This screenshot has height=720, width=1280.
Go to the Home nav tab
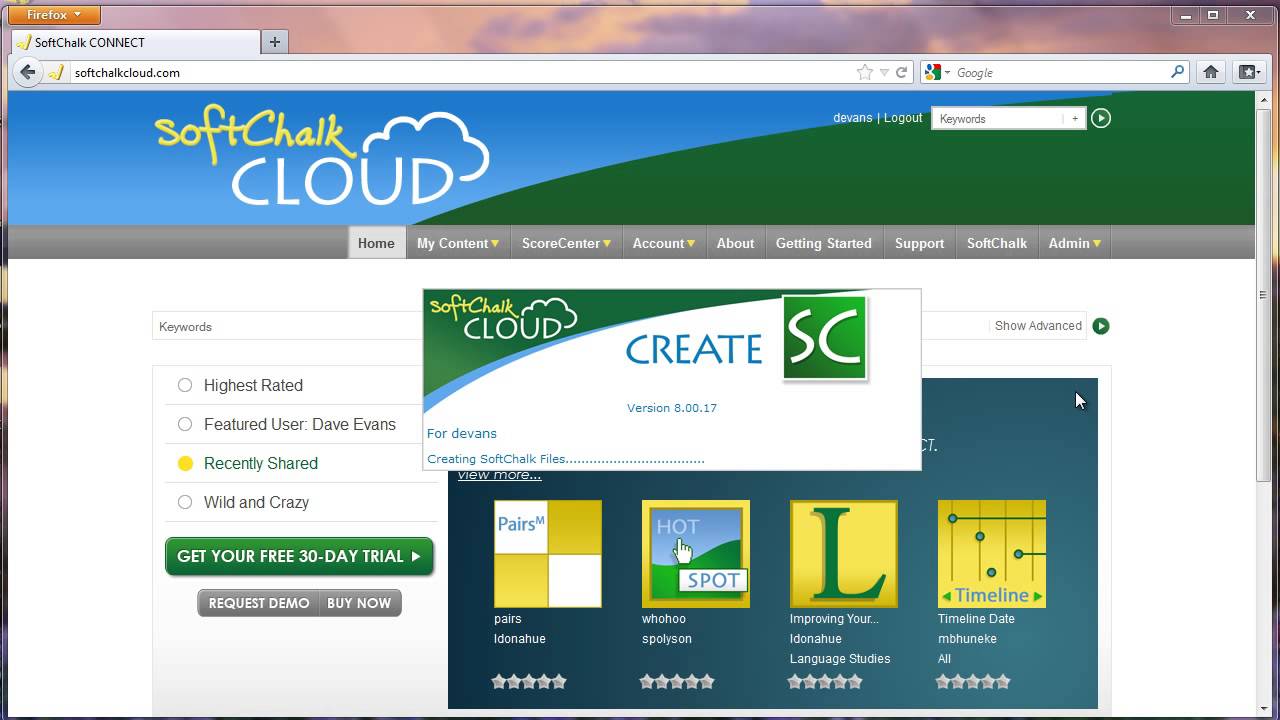(x=376, y=243)
